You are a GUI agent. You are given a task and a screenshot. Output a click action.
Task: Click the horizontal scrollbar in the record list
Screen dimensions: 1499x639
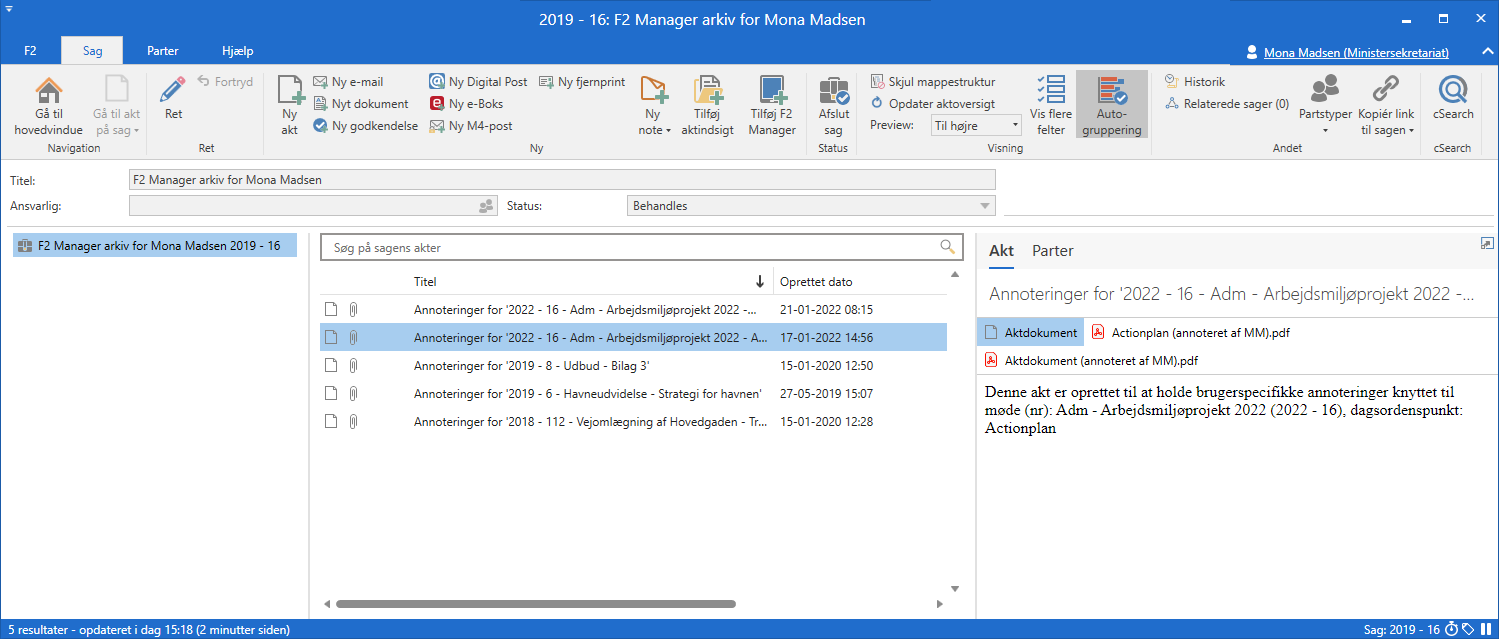point(535,604)
